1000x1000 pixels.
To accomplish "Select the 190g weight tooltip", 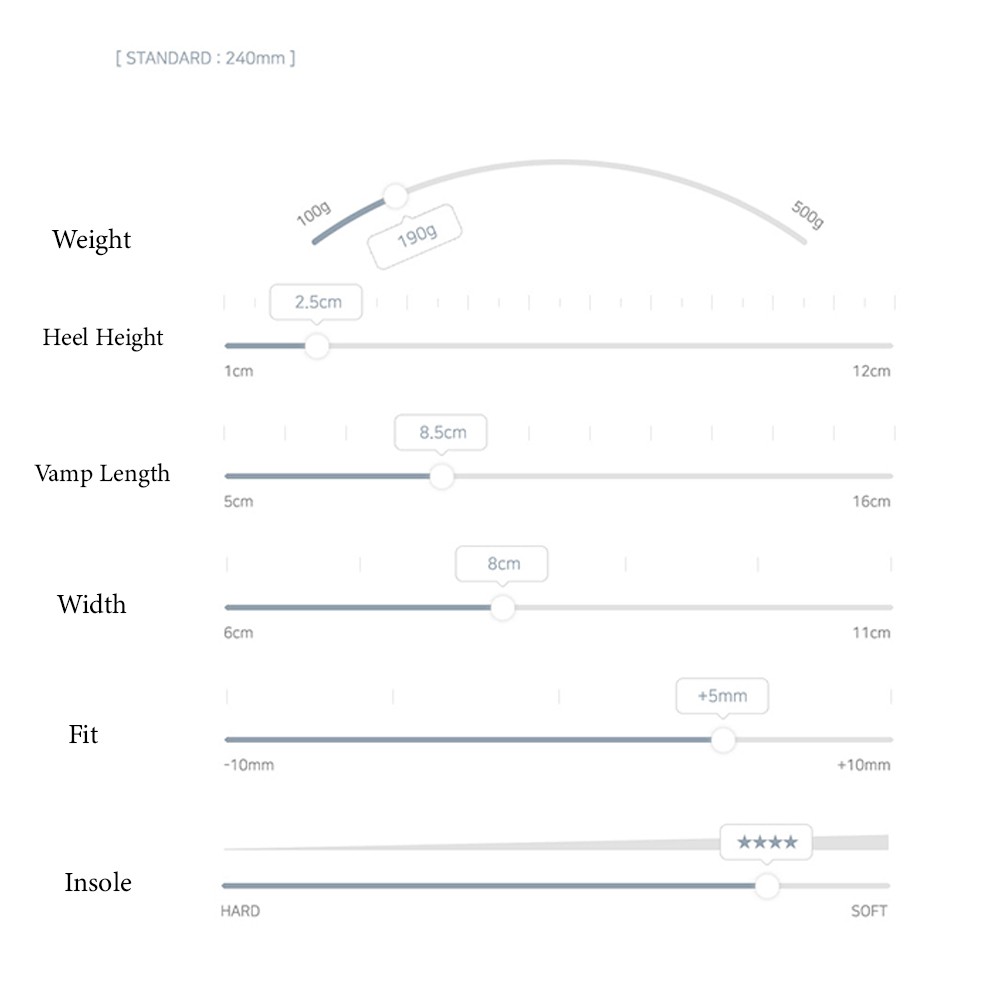I will [x=415, y=237].
